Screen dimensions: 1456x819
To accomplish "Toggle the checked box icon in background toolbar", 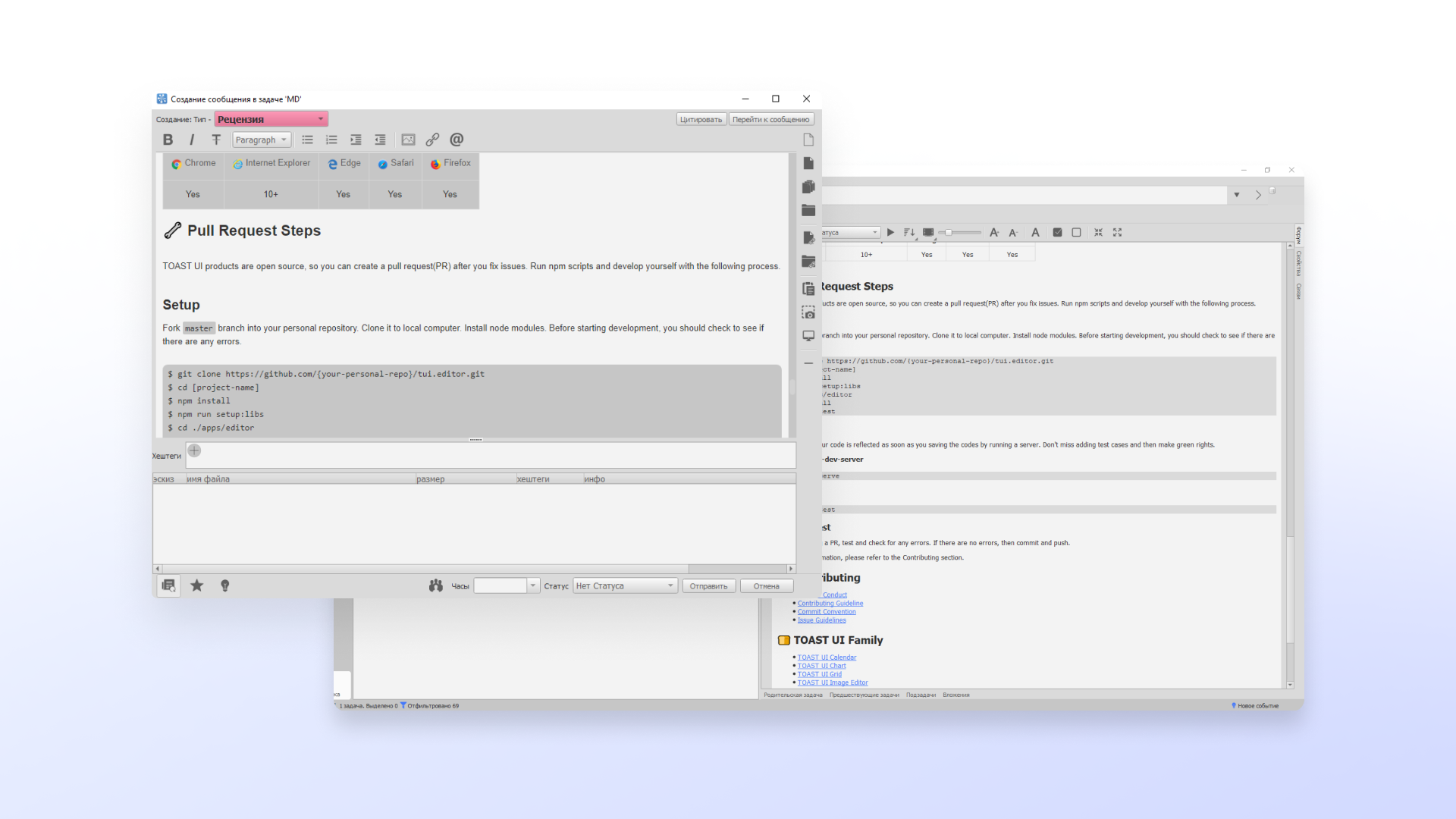I will 1057,232.
